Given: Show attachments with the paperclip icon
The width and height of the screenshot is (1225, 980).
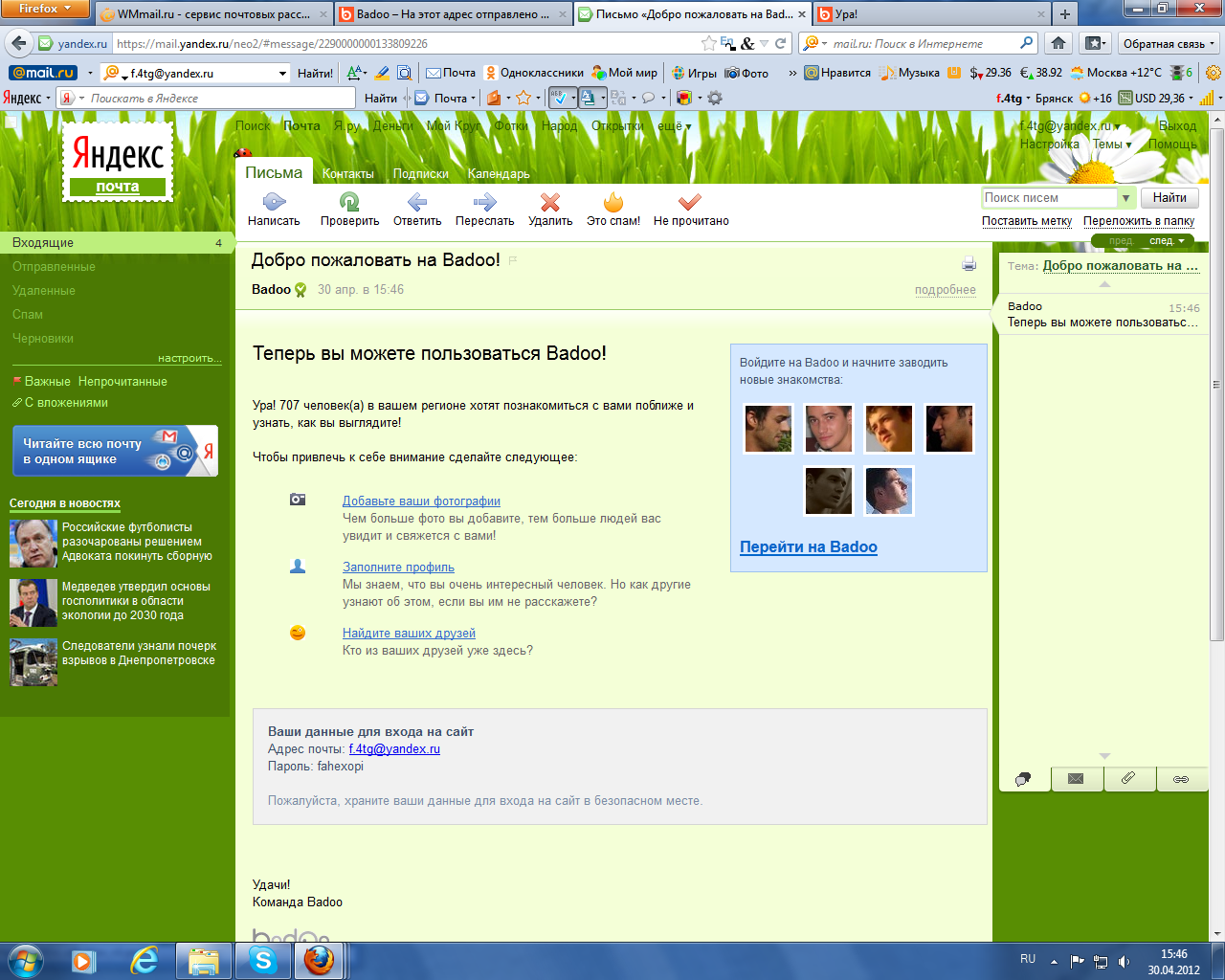Looking at the screenshot, I should coord(1128,778).
